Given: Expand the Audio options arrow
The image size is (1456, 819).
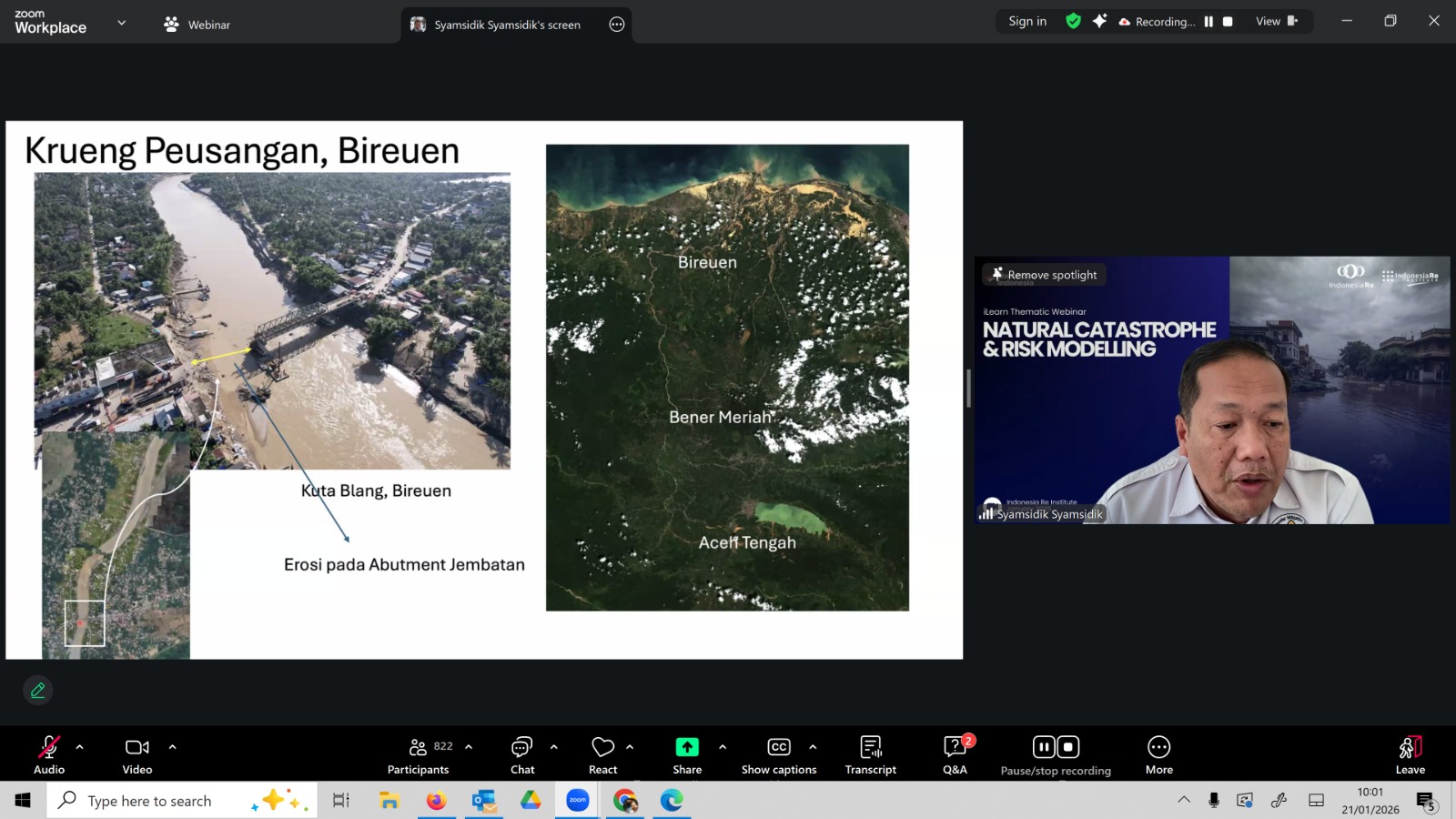Looking at the screenshot, I should pyautogui.click(x=80, y=747).
